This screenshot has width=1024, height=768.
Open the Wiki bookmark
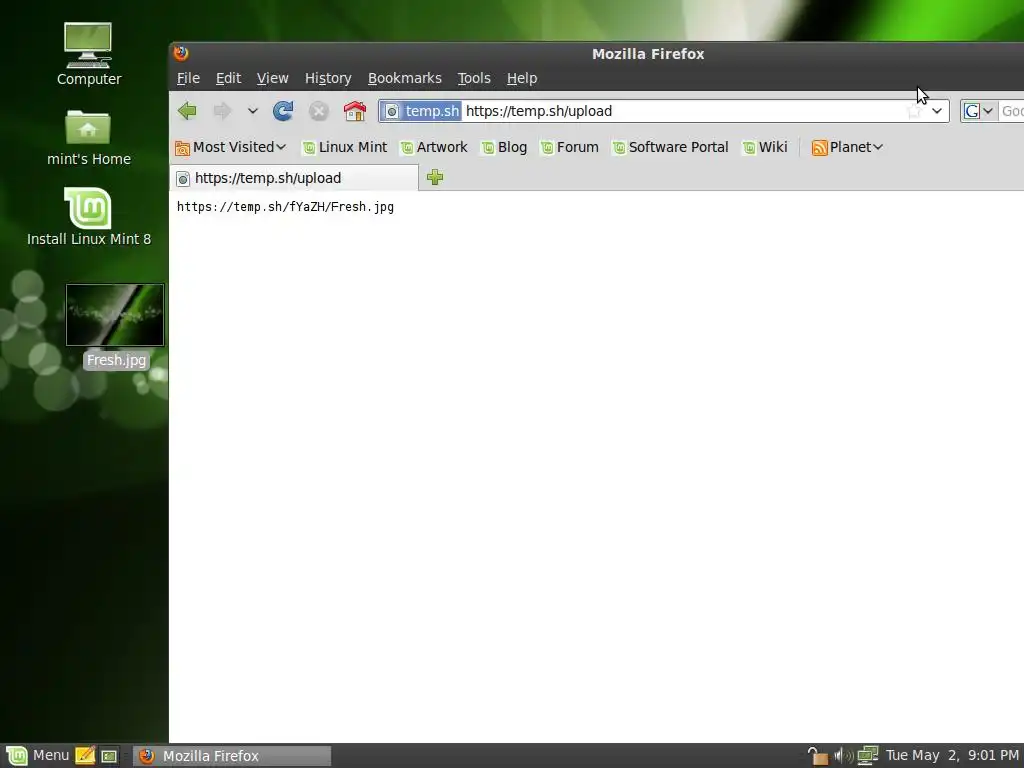point(765,148)
